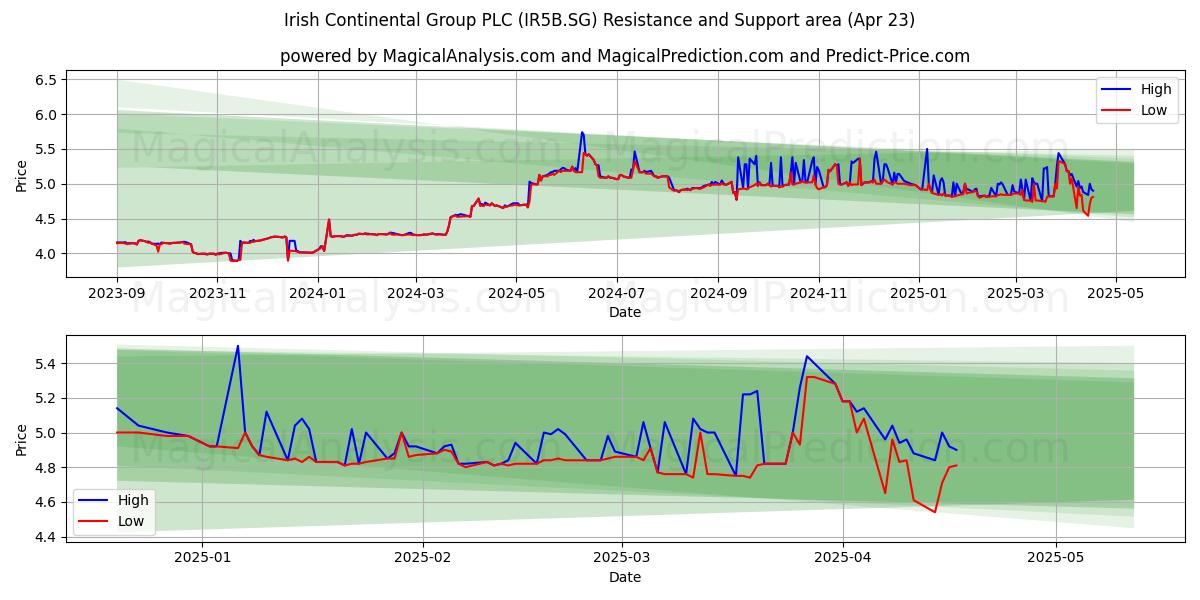Click the '2025-02' x-axis label in the bottom chart
The width and height of the screenshot is (1200, 600).
(424, 559)
